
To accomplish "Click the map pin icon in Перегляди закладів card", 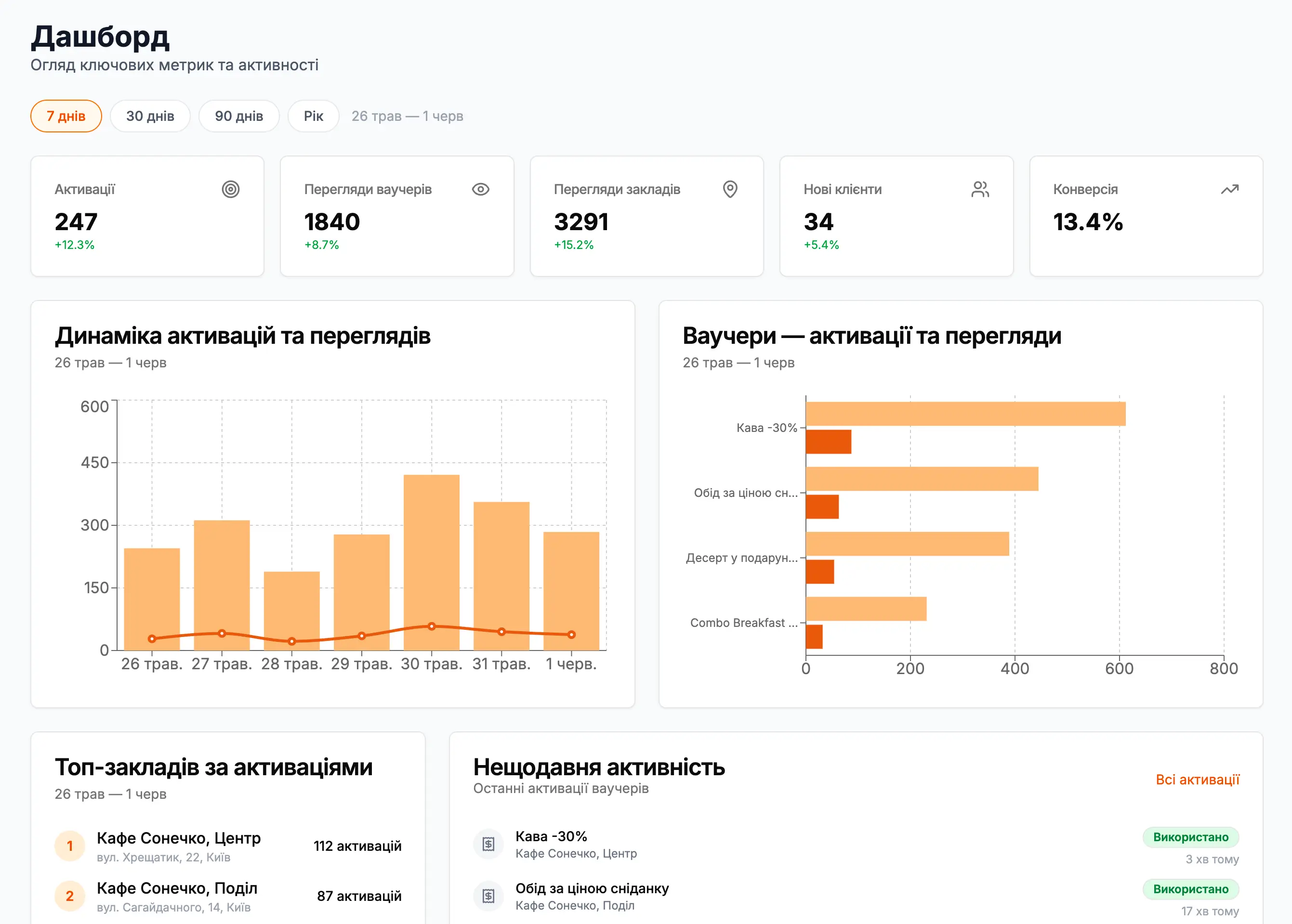I will coord(730,189).
